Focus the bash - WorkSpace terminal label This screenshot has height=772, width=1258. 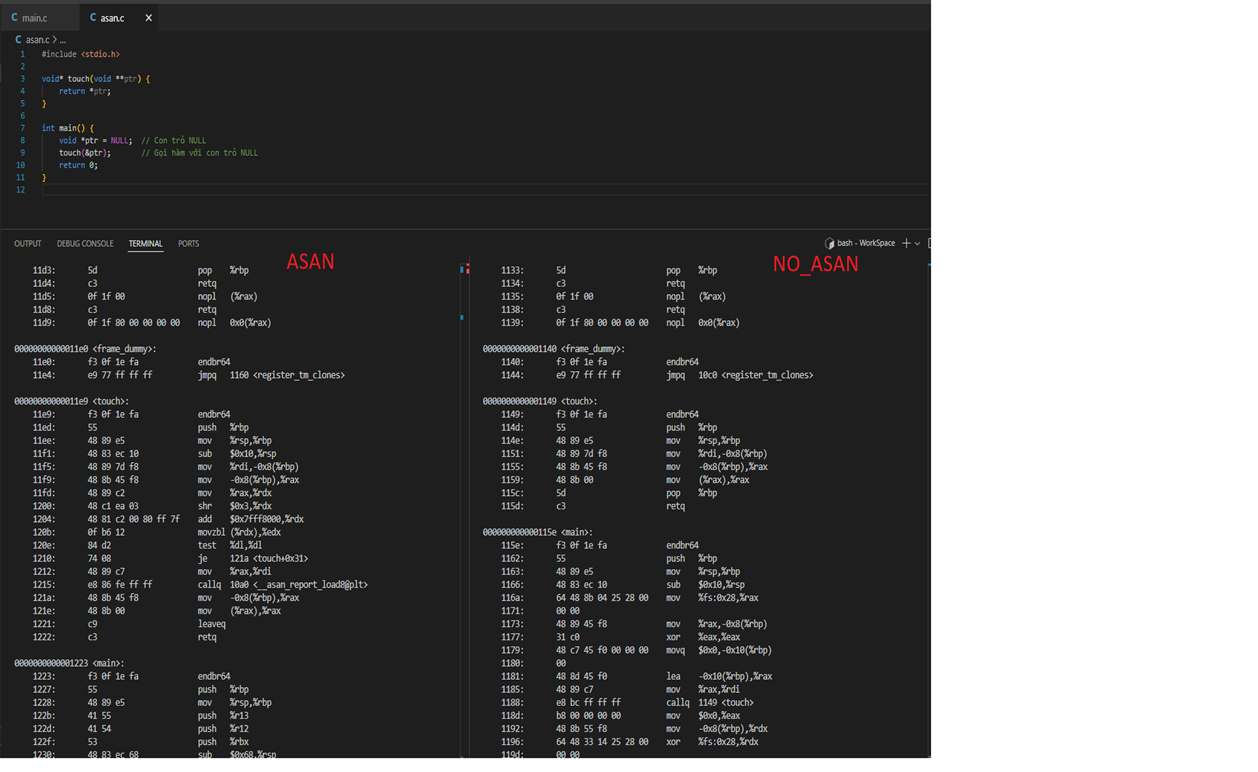click(x=866, y=244)
